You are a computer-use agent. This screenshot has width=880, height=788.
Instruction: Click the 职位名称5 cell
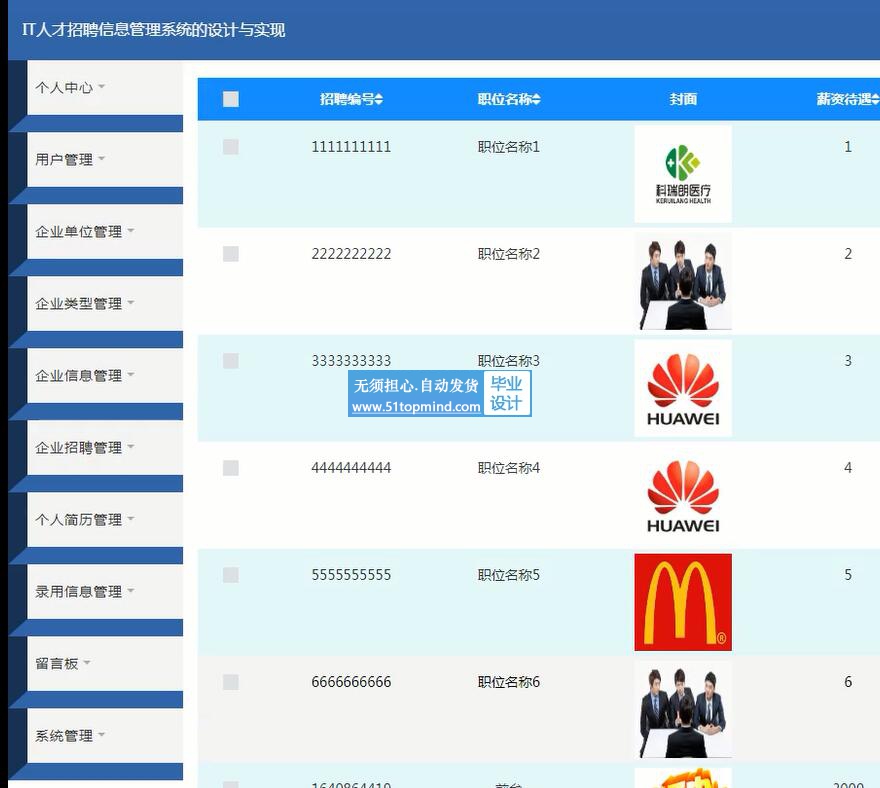pyautogui.click(x=508, y=575)
